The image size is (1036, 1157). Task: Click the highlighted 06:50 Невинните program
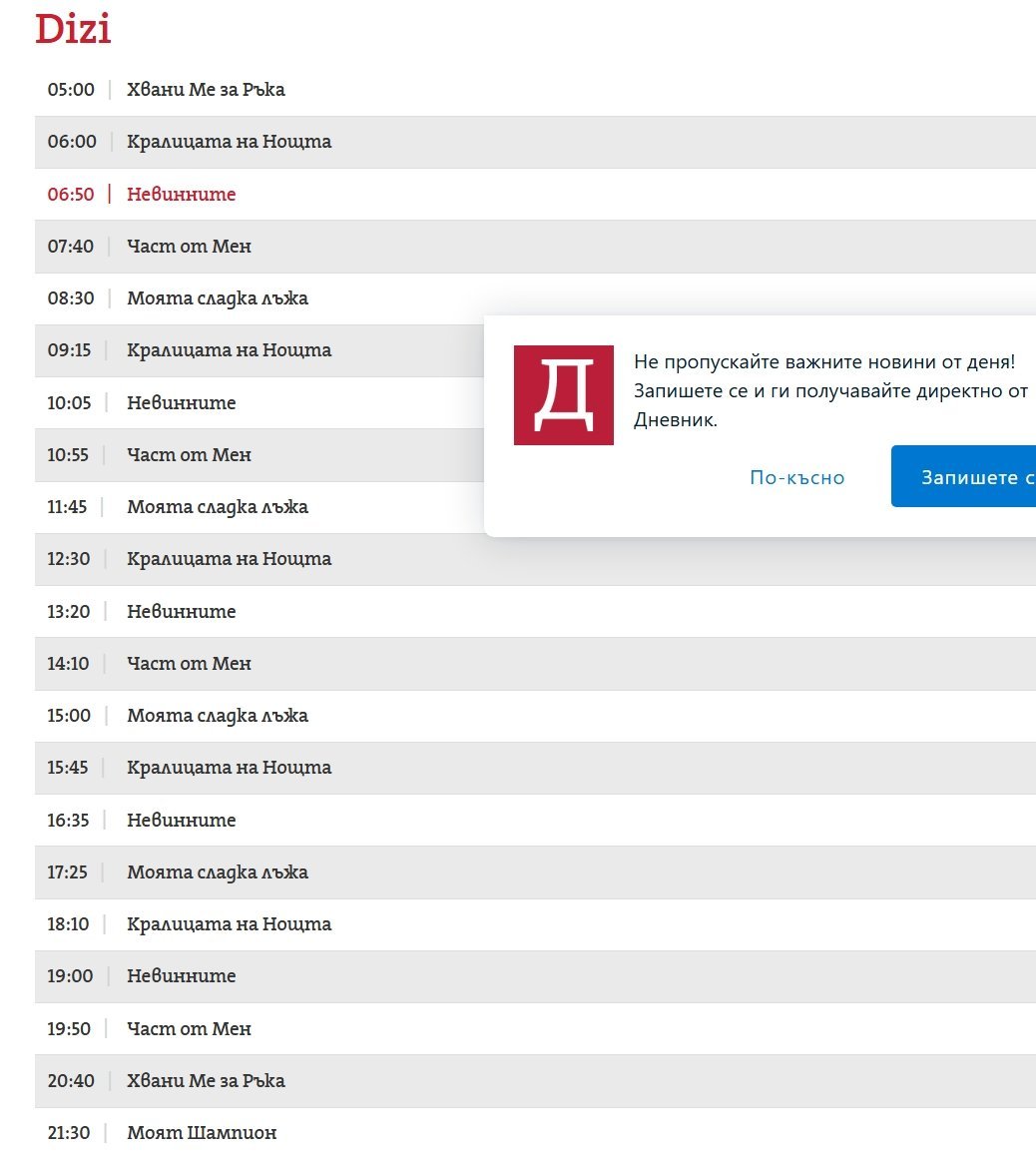(x=181, y=195)
